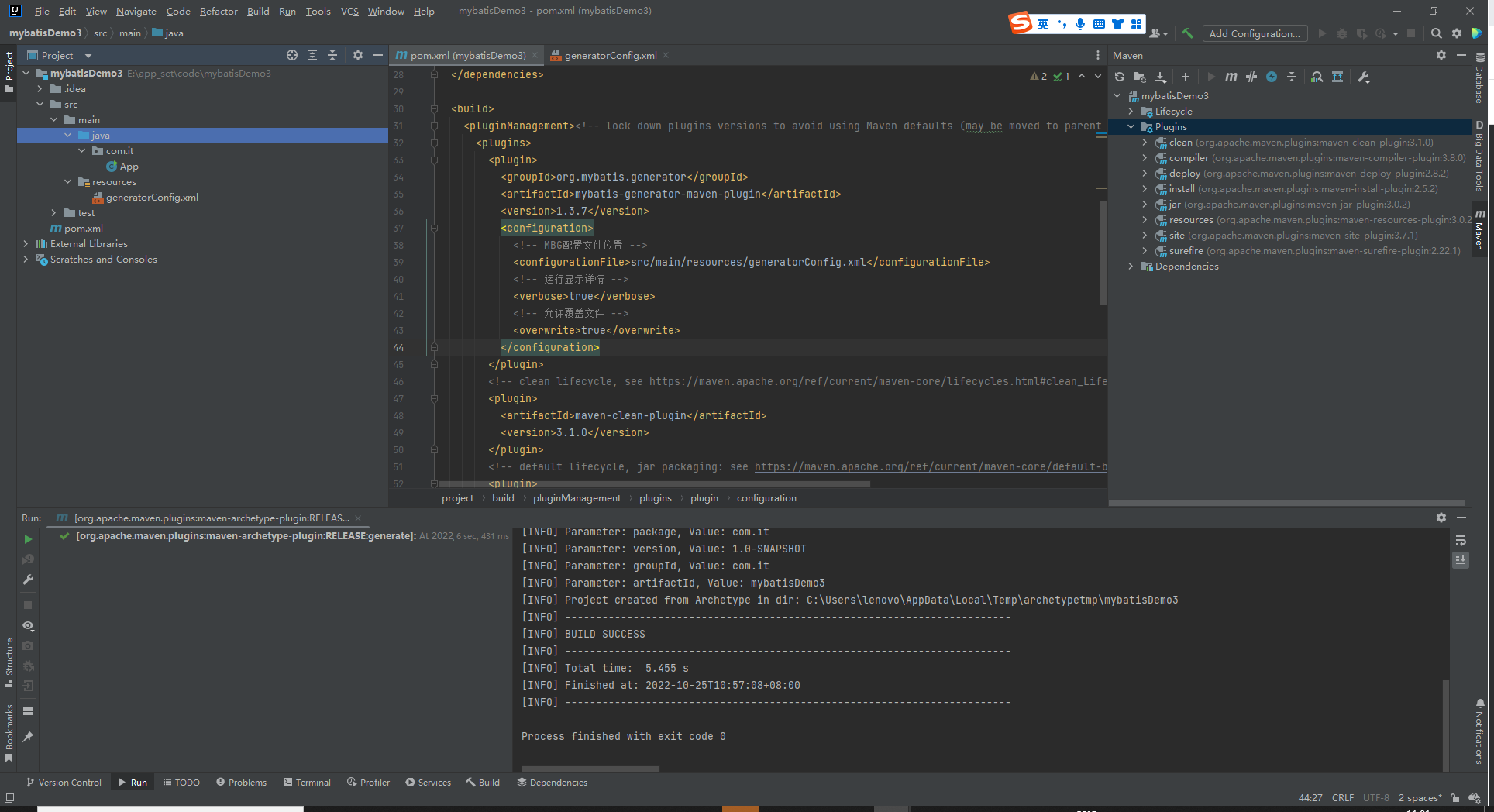Open Search Everywhere magnifier
1494x812 pixels.
pyautogui.click(x=1436, y=33)
